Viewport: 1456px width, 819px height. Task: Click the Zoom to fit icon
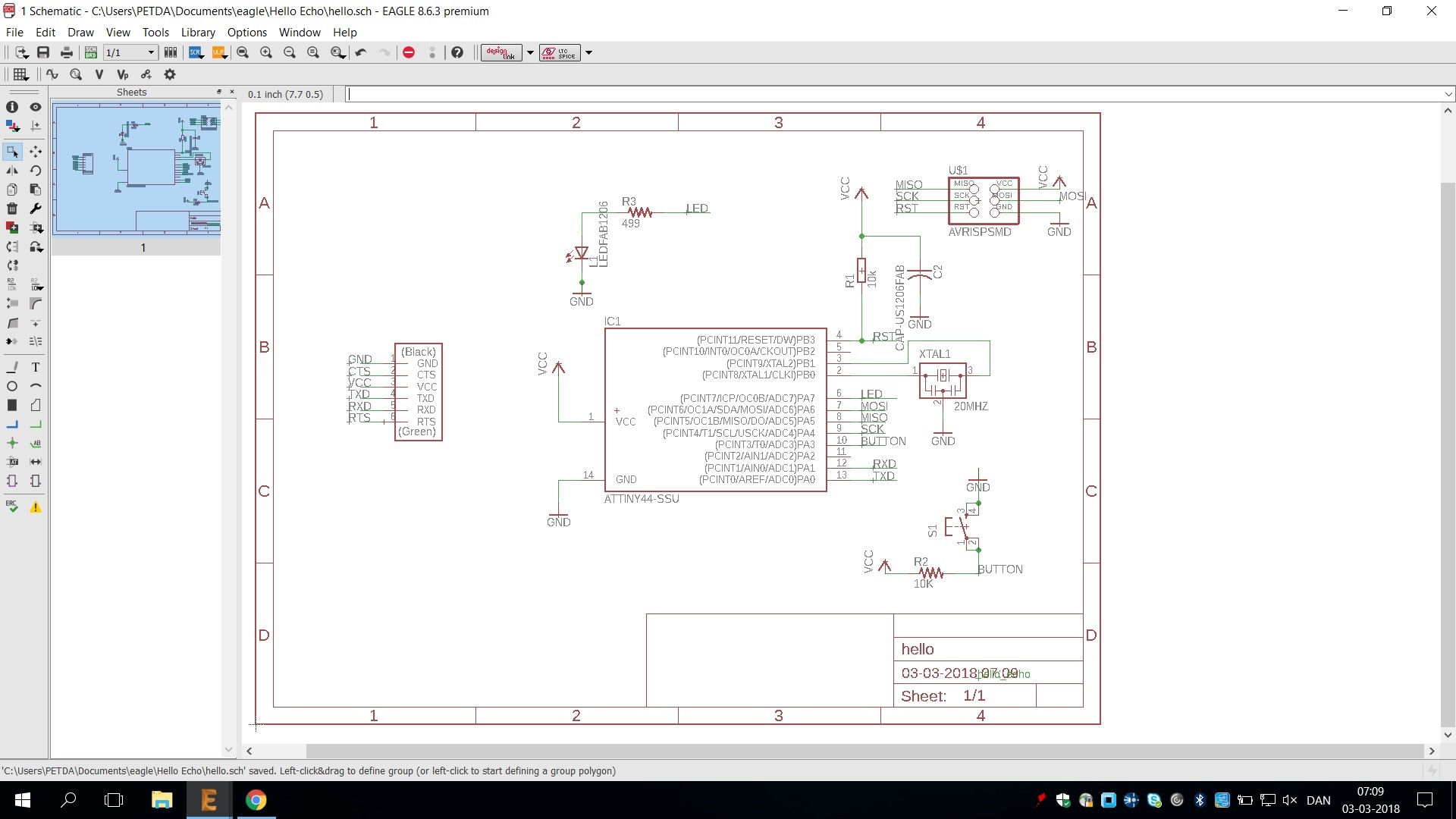(x=243, y=52)
